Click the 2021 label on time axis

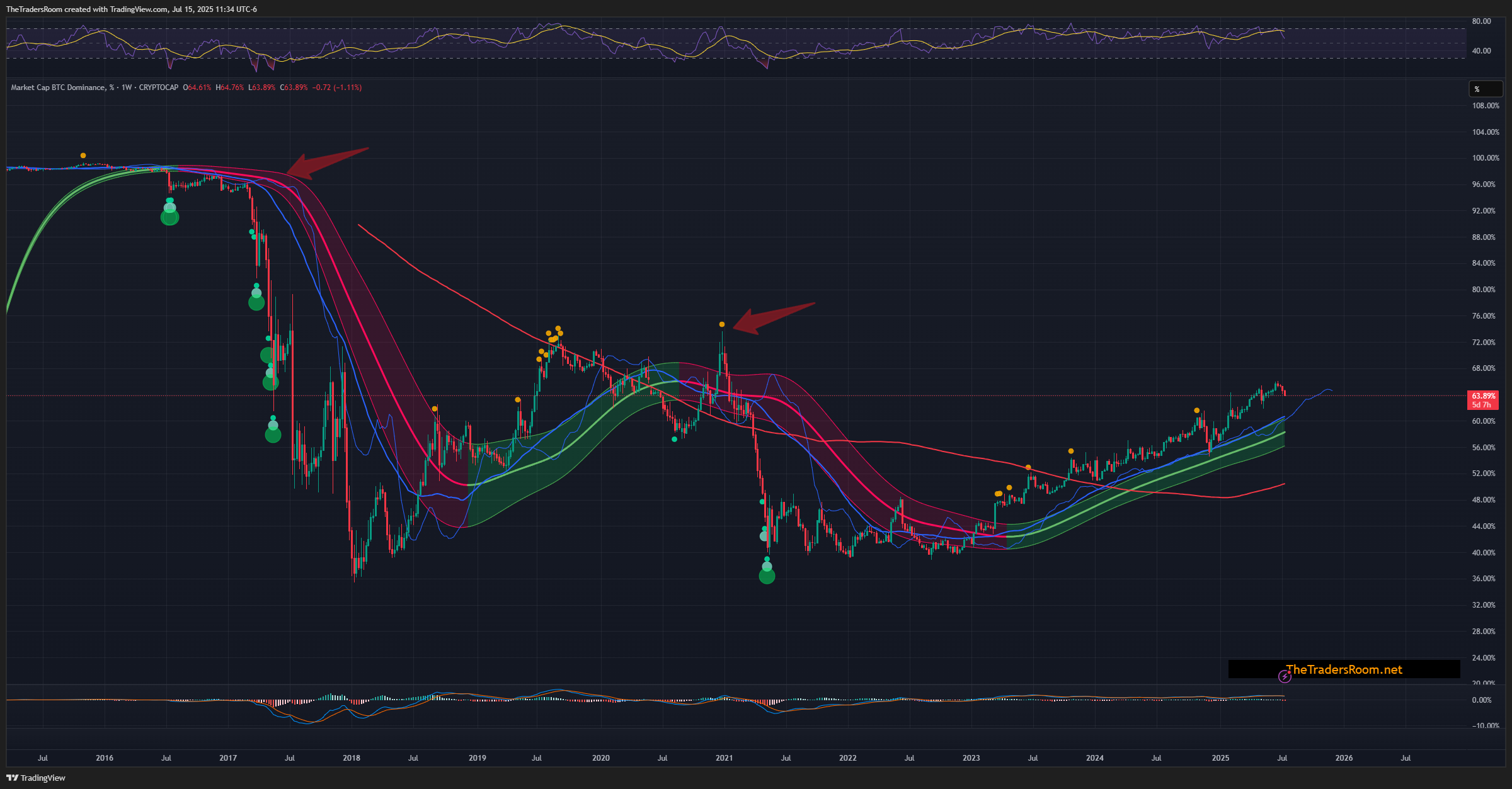pyautogui.click(x=724, y=758)
